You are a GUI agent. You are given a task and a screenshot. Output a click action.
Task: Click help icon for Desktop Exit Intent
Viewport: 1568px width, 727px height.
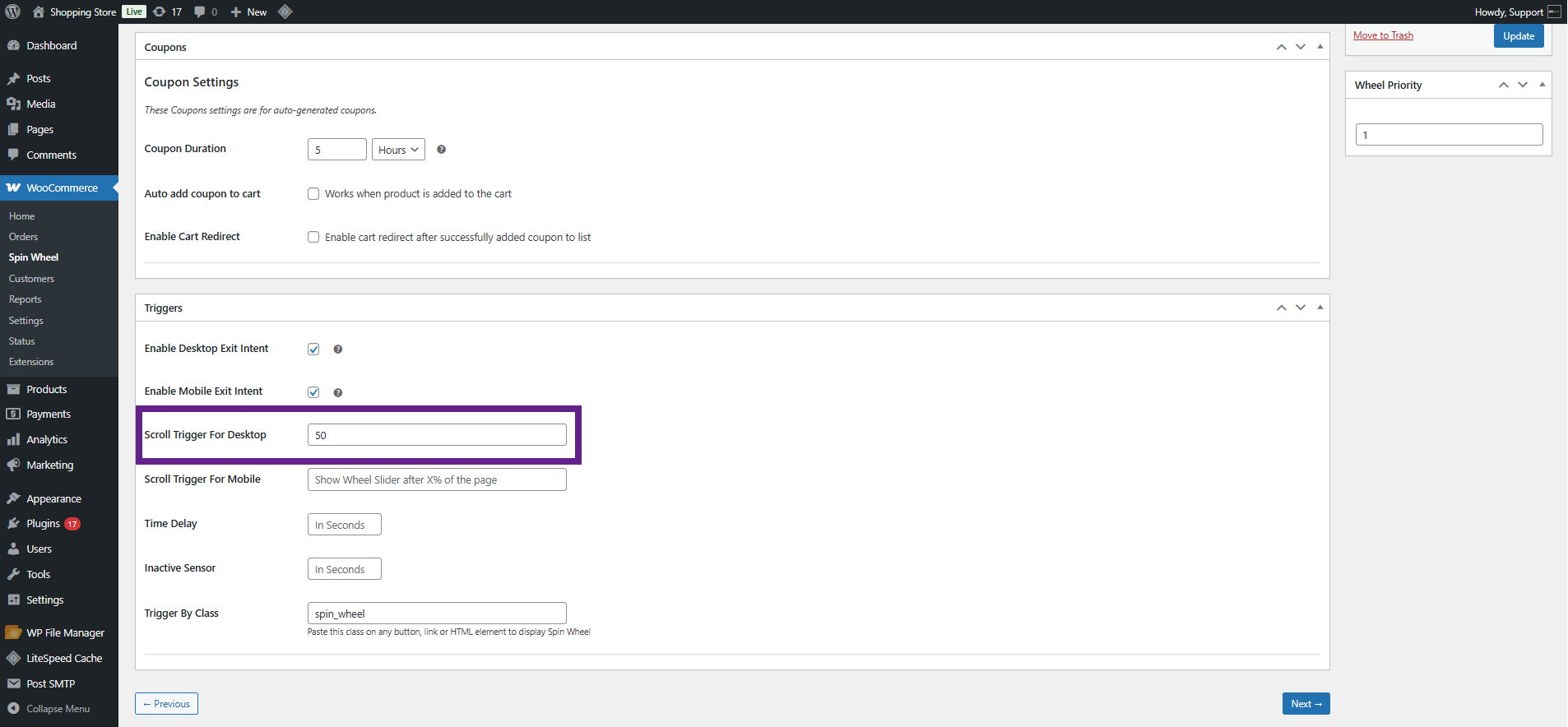[x=337, y=350]
